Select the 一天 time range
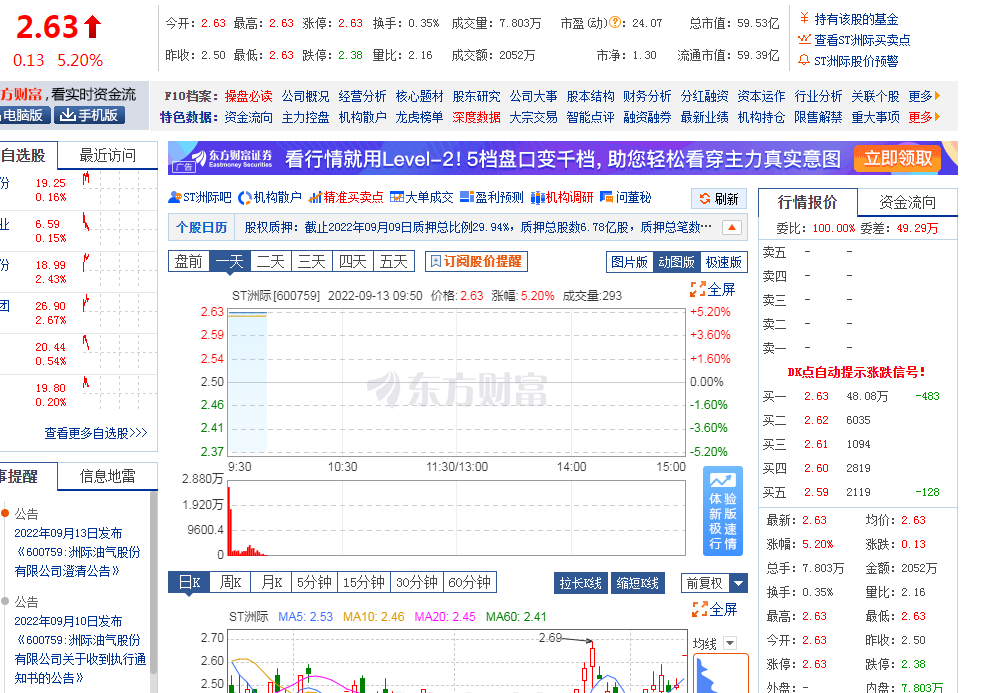Viewport: 992px width, 693px height. pyautogui.click(x=230, y=261)
